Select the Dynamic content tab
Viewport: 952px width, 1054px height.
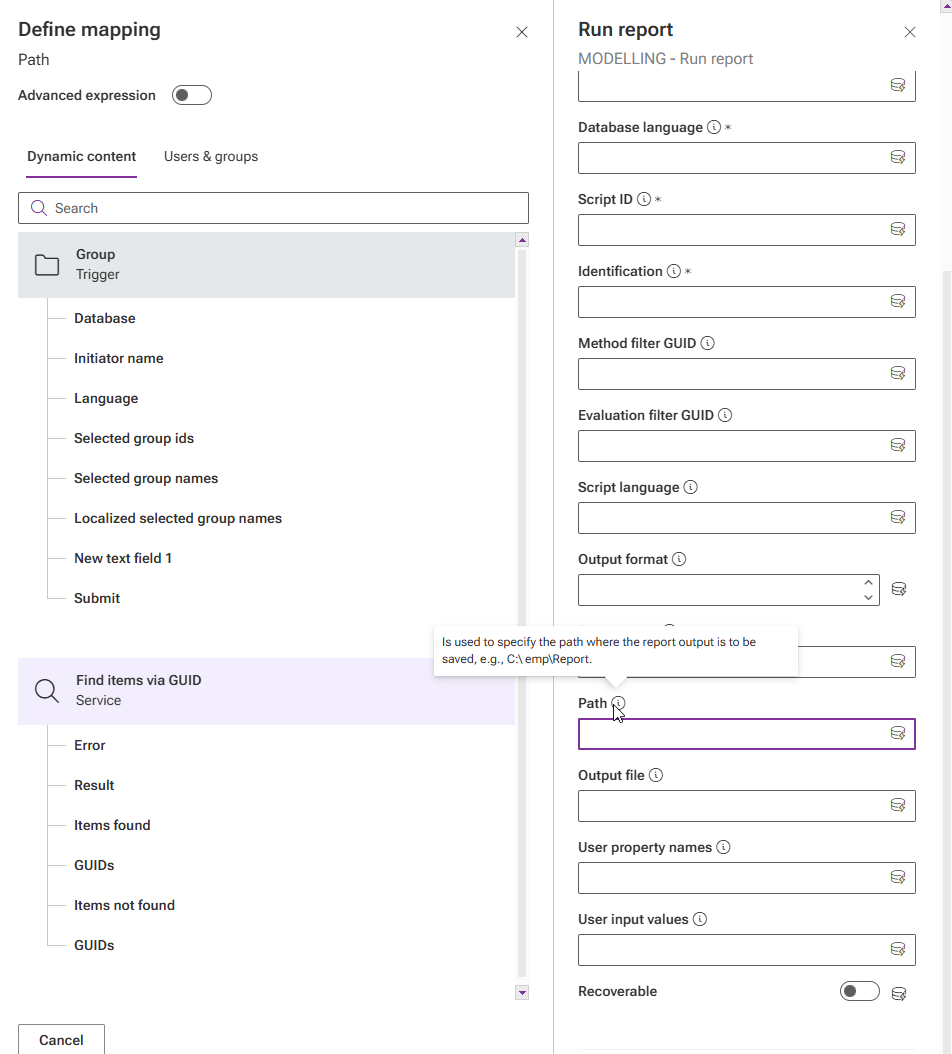(82, 157)
